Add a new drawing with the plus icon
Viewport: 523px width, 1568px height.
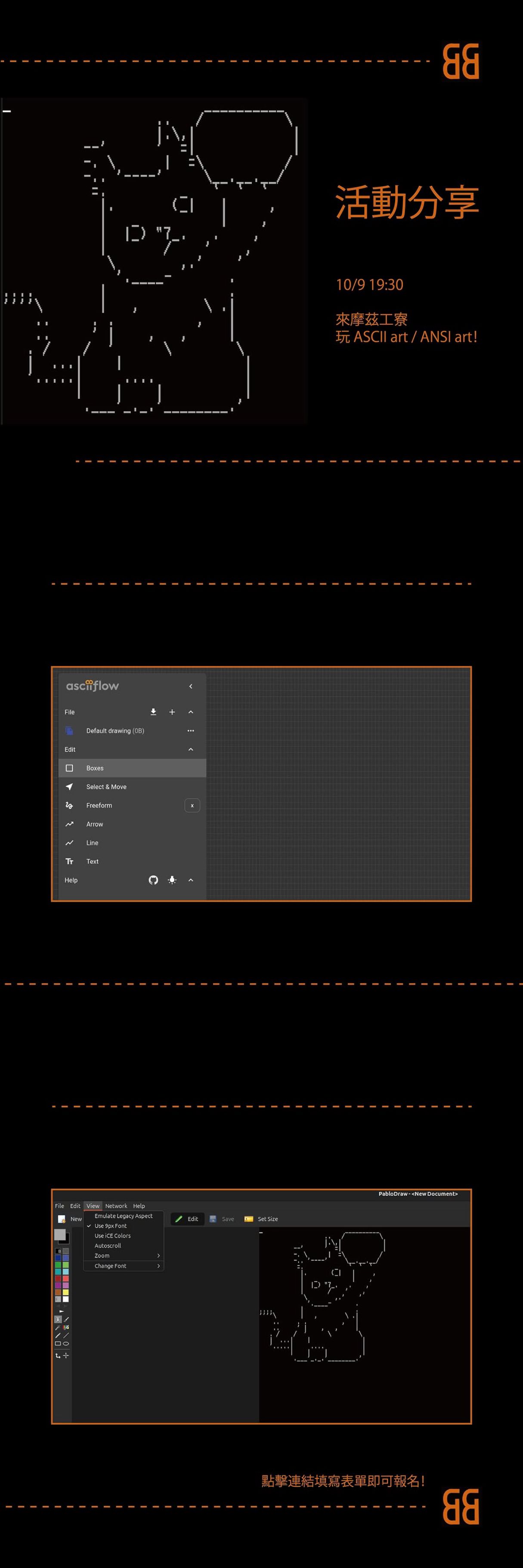pos(172,712)
